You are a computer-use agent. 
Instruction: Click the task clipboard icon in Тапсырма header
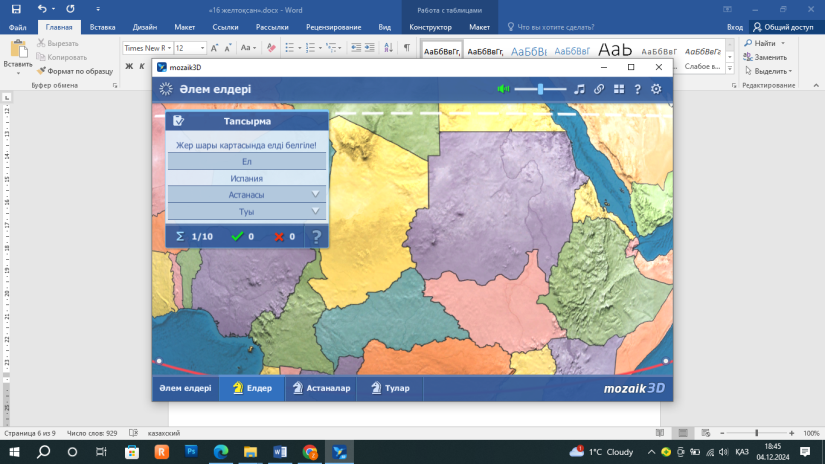178,120
